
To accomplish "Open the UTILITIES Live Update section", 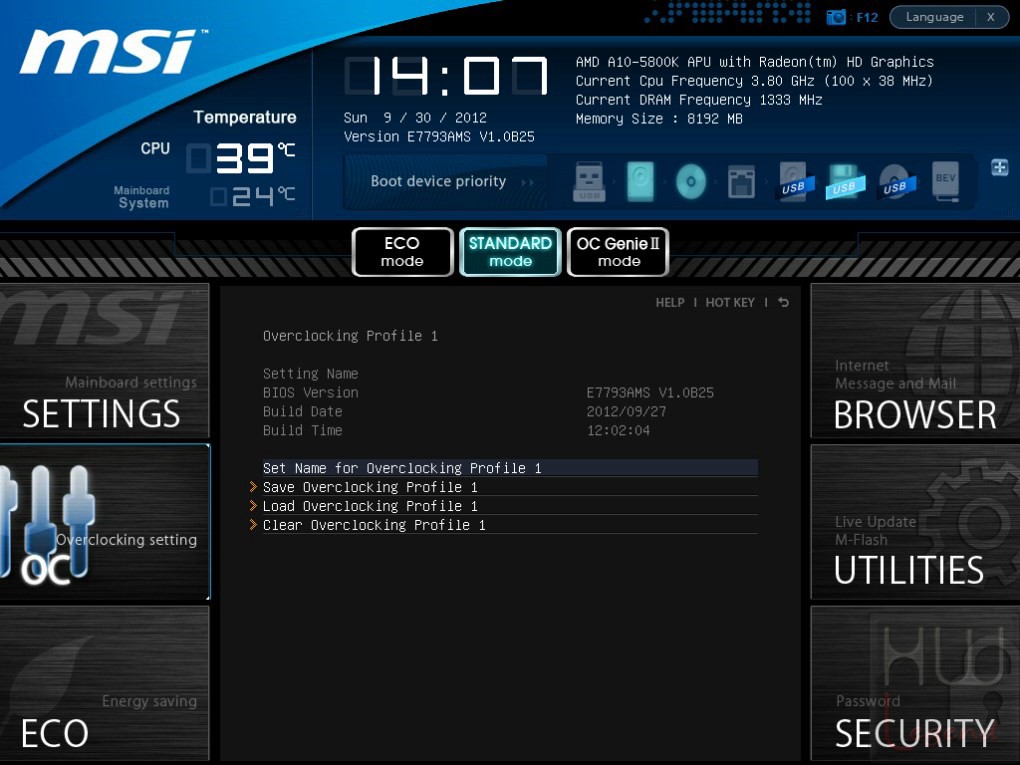I will (915, 522).
